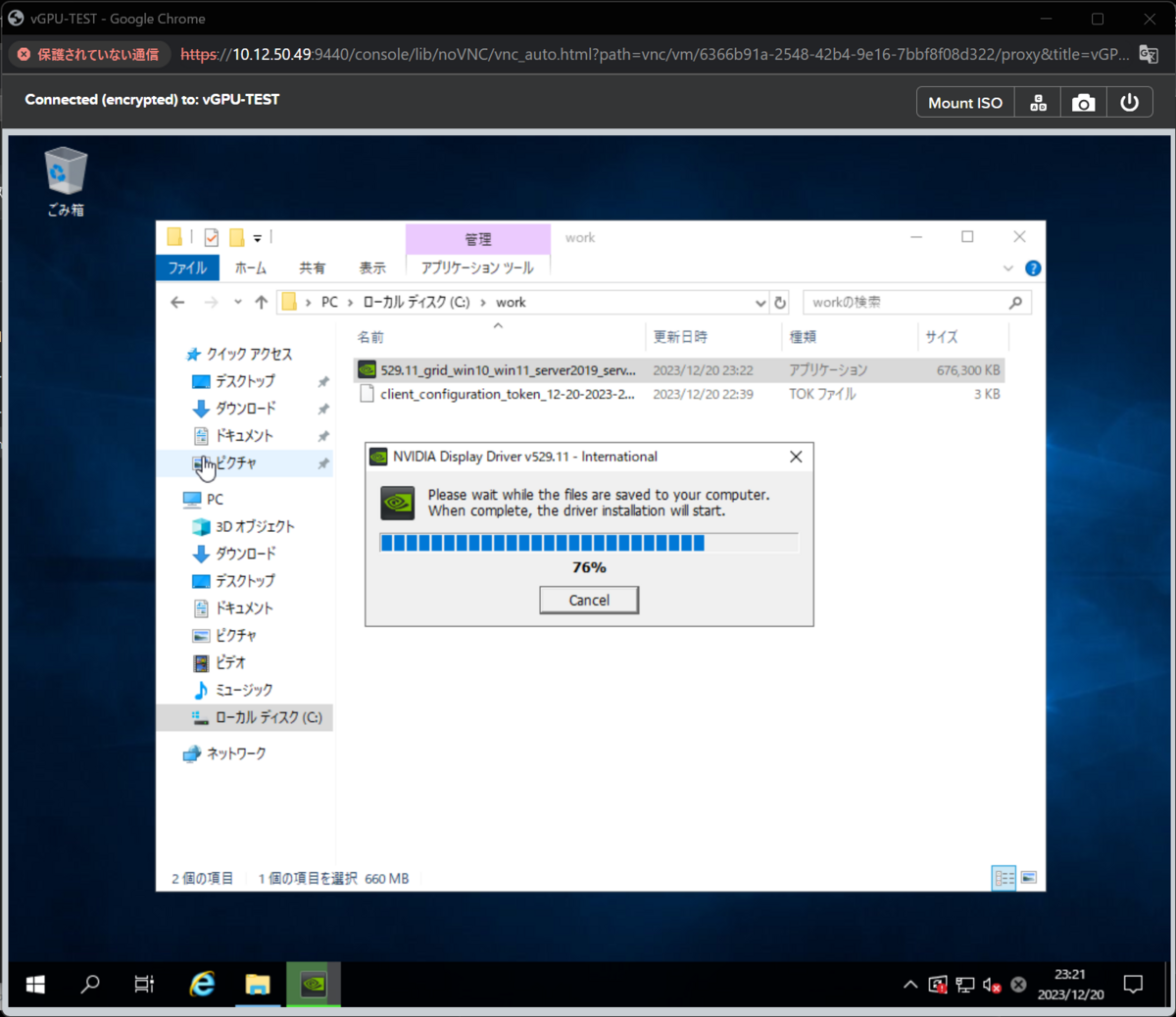This screenshot has height=1017, width=1176.
Task: Take a console screenshot with the camera icon
Action: coord(1083,103)
